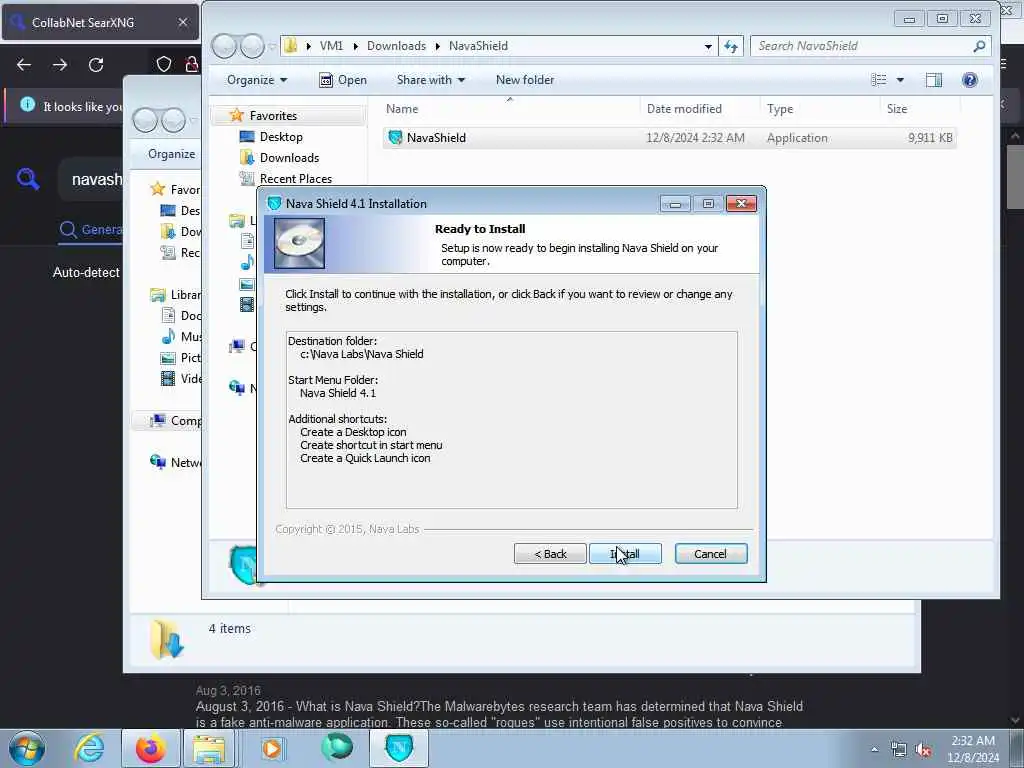Click the NavaShield breadcrumb in address bar
Image resolution: width=1024 pixels, height=768 pixels.
click(478, 46)
